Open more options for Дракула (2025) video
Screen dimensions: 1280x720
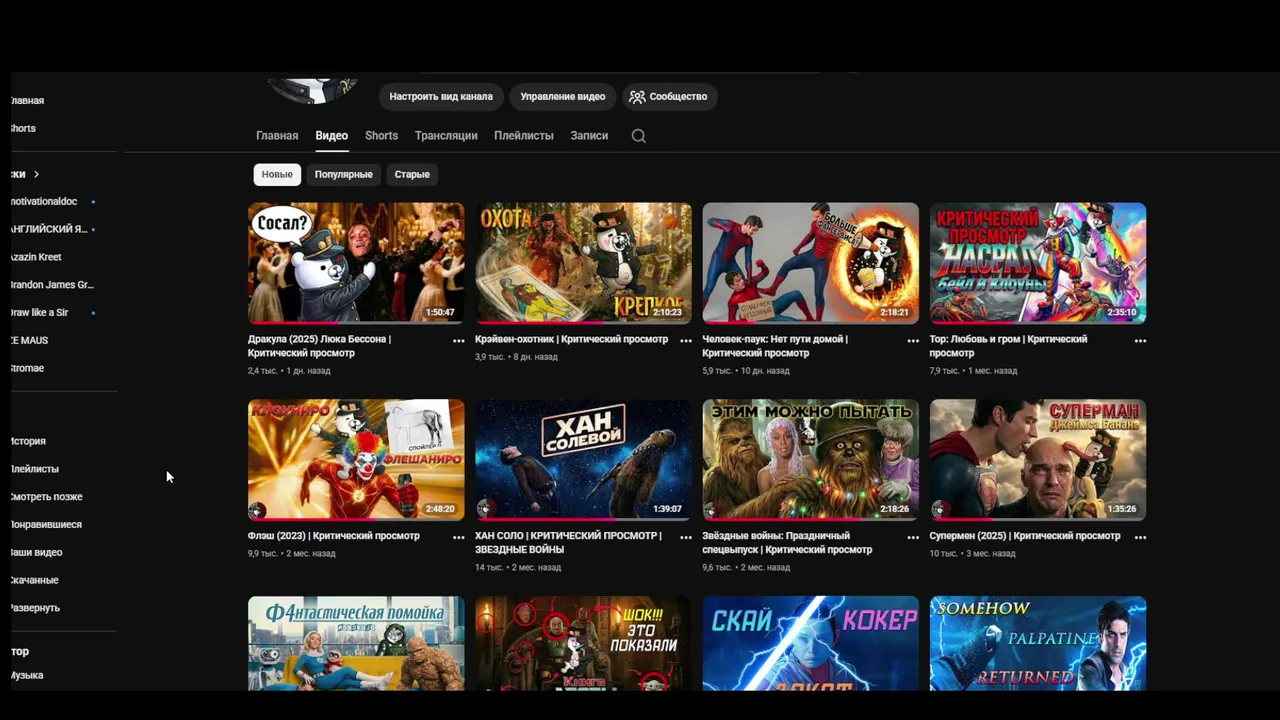(459, 340)
